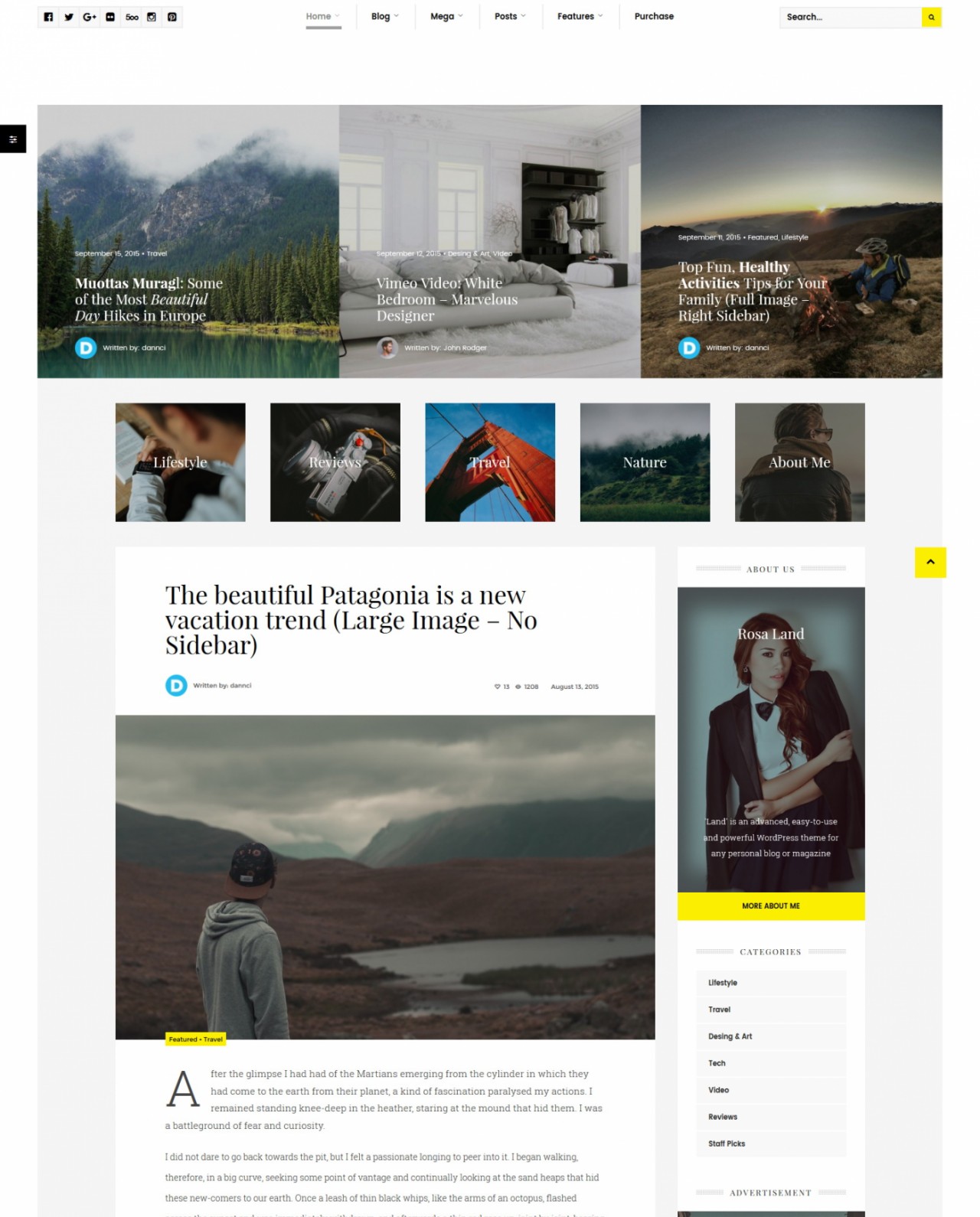Open the Nature category thumbnail

tap(645, 462)
